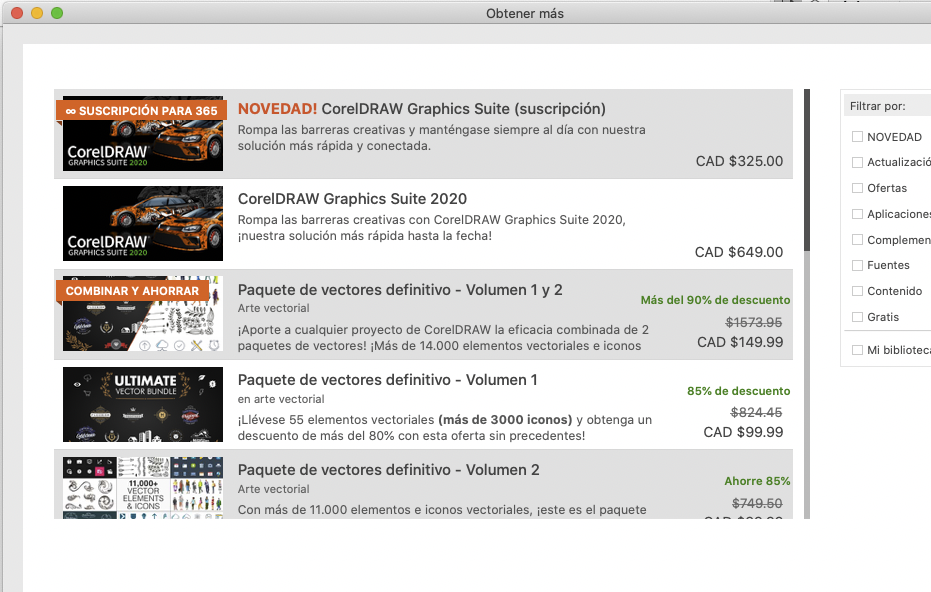Click the 'SUSCRIPCIÓN PARA 365' orange badge
Screen dimensions: 931x592
click(x=141, y=111)
